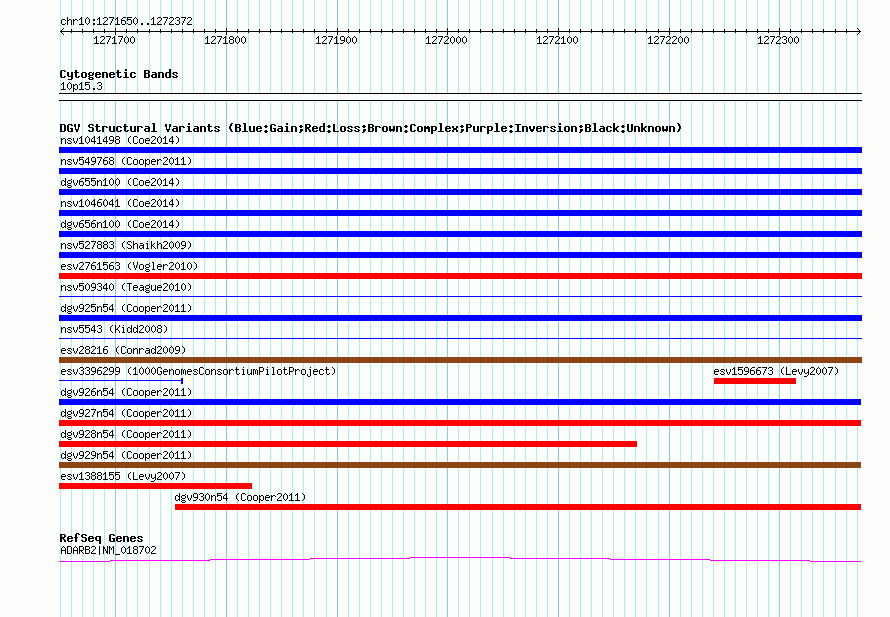Open the esv1596673 (Levy2007) label
The width and height of the screenshot is (890, 617).
(776, 371)
